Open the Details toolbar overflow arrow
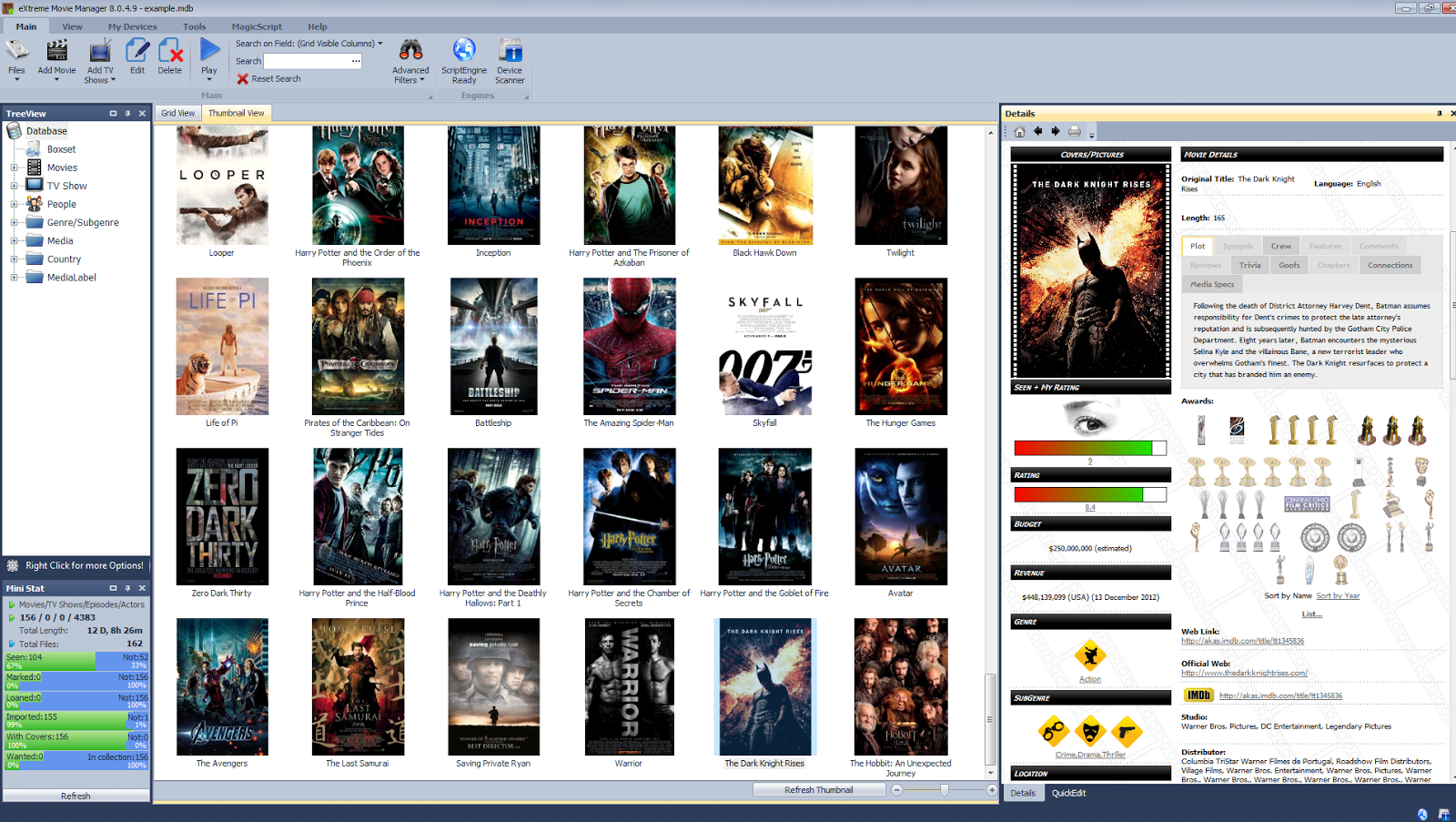1456x822 pixels. pos(1092,134)
